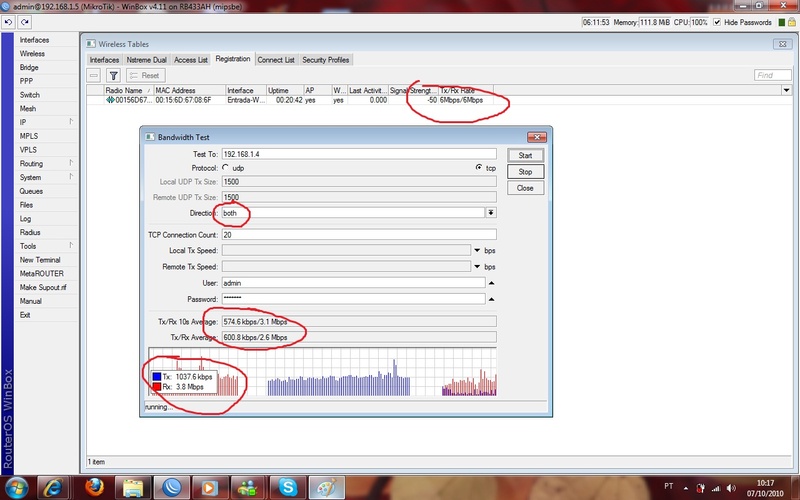This screenshot has width=800, height=500.
Task: Open Skype from the taskbar
Action: 288,488
